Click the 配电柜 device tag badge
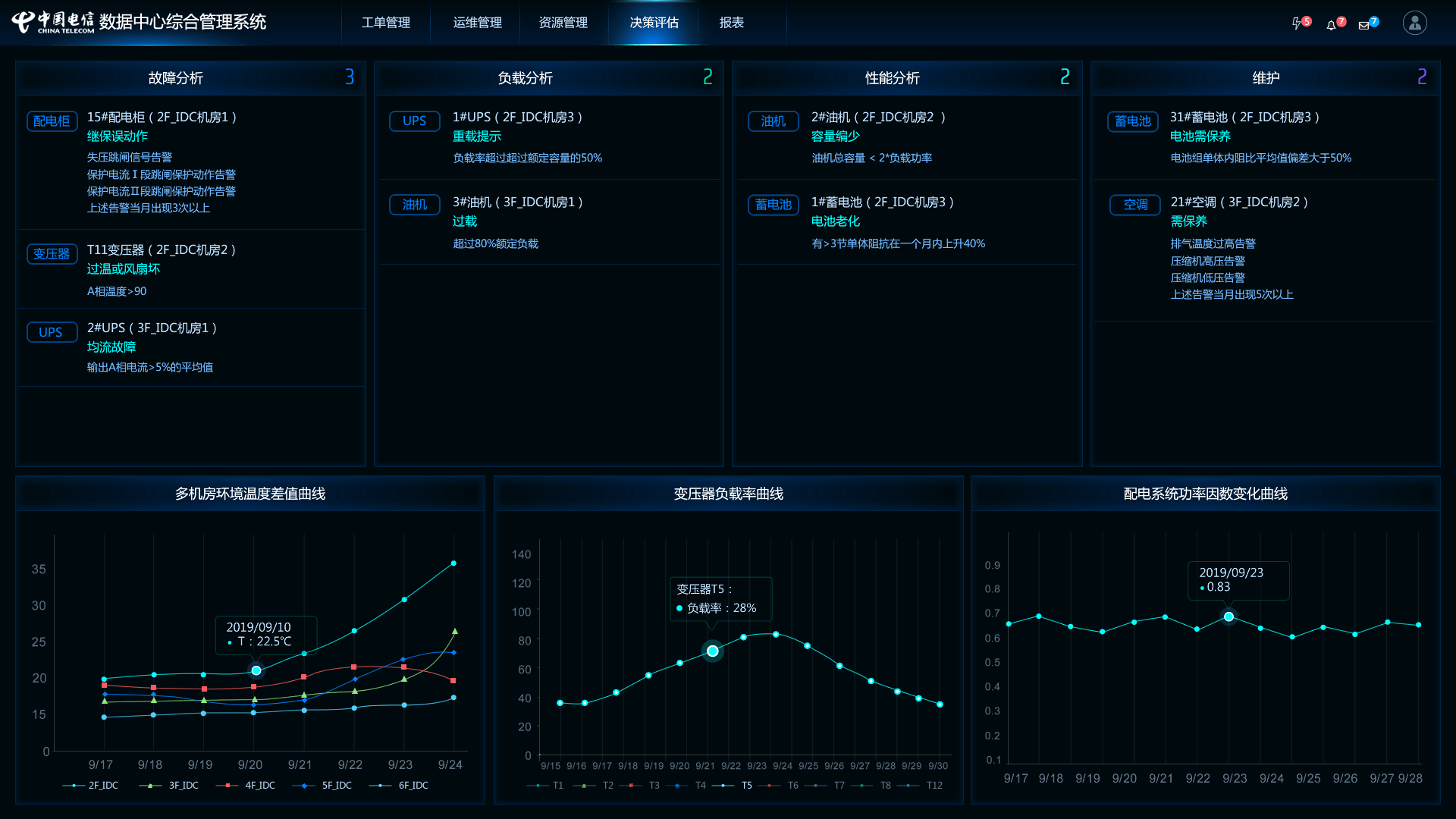Viewport: 1456px width, 819px height. (x=52, y=121)
